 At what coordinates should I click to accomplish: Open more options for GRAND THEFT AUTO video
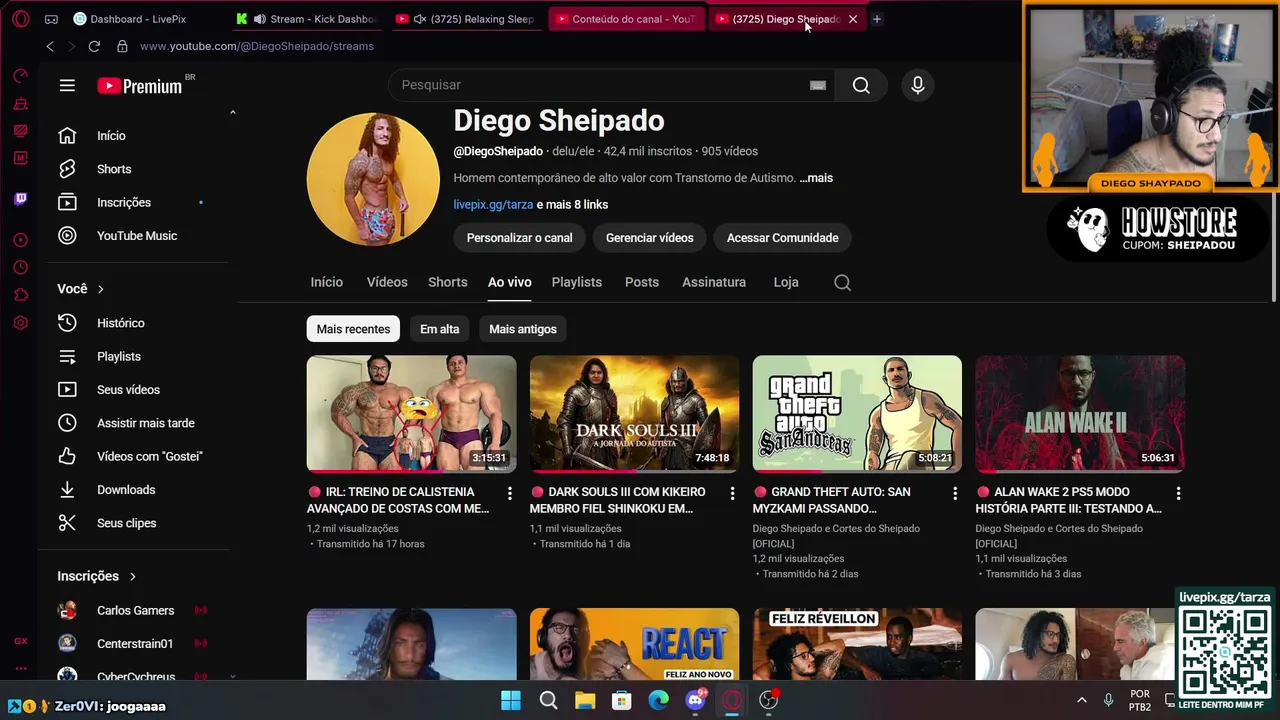(x=955, y=493)
